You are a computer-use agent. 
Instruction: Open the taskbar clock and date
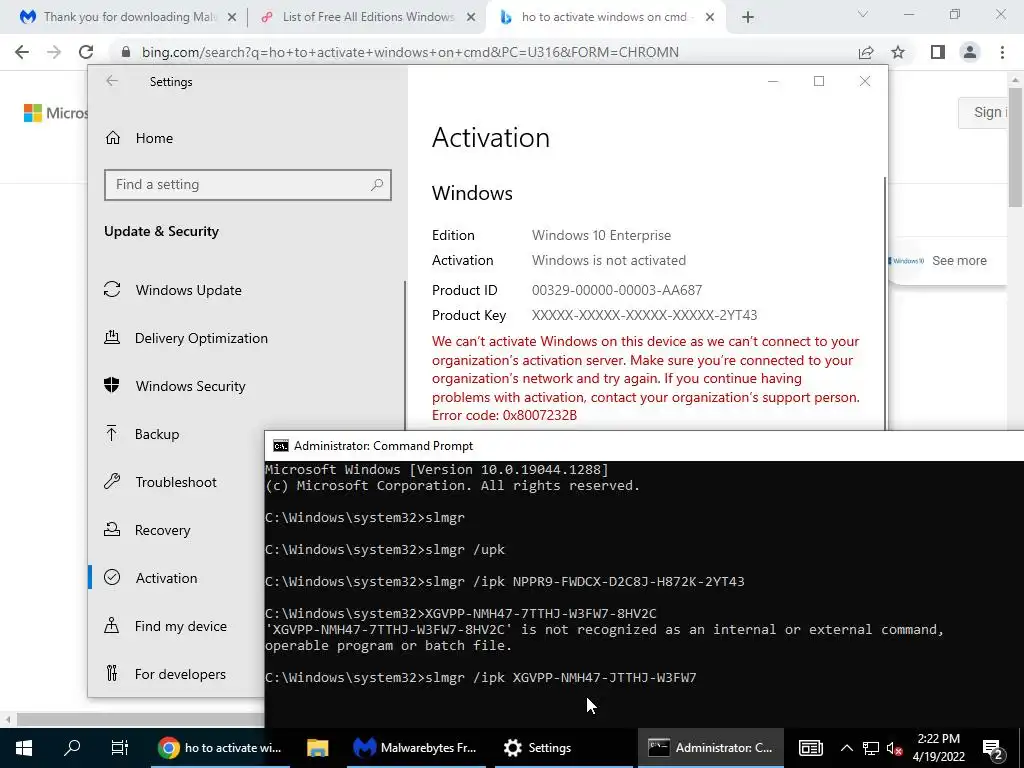[x=938, y=748]
